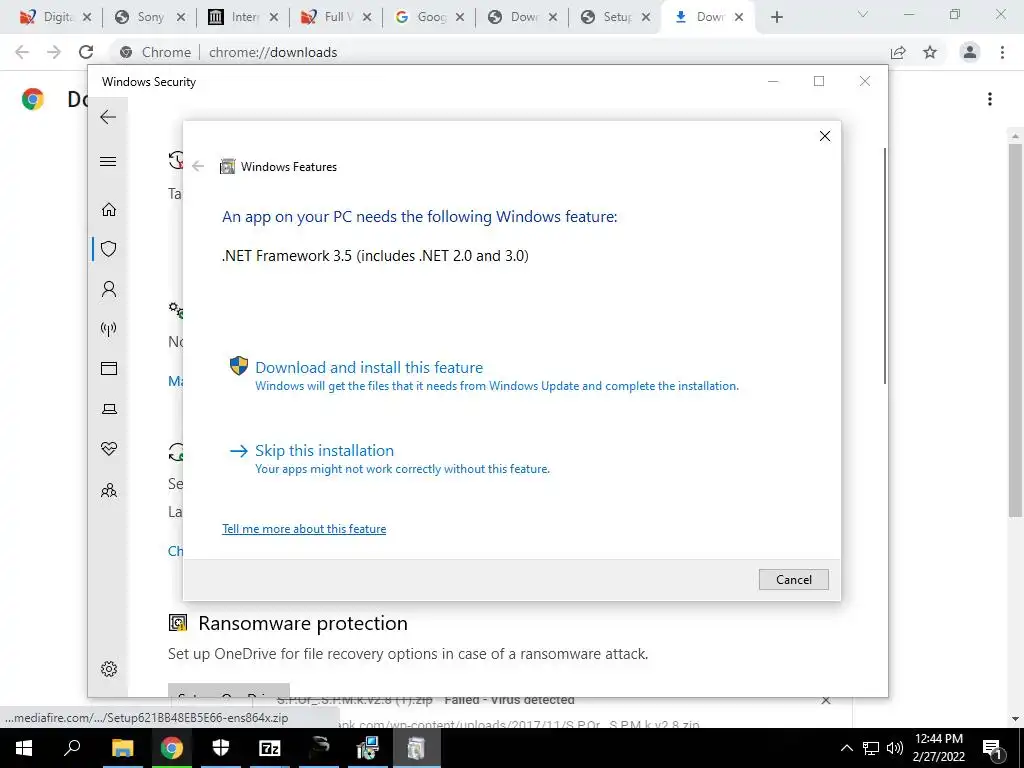
Task: Click the Windows Features icon in taskbar
Action: click(x=416, y=748)
